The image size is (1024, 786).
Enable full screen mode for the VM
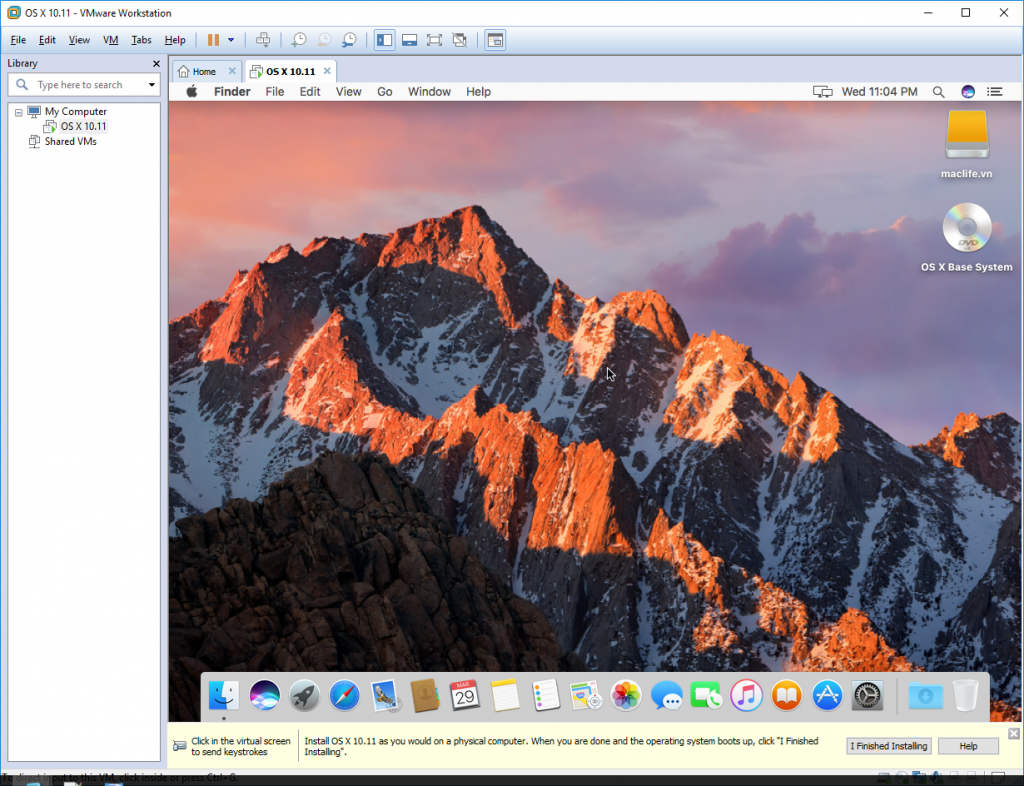432,40
